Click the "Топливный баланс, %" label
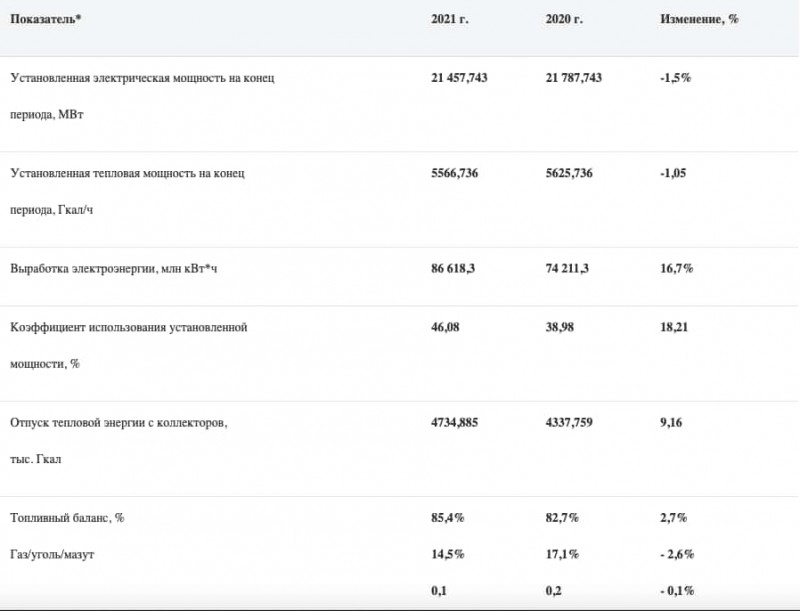This screenshot has width=800, height=611. pos(67,518)
